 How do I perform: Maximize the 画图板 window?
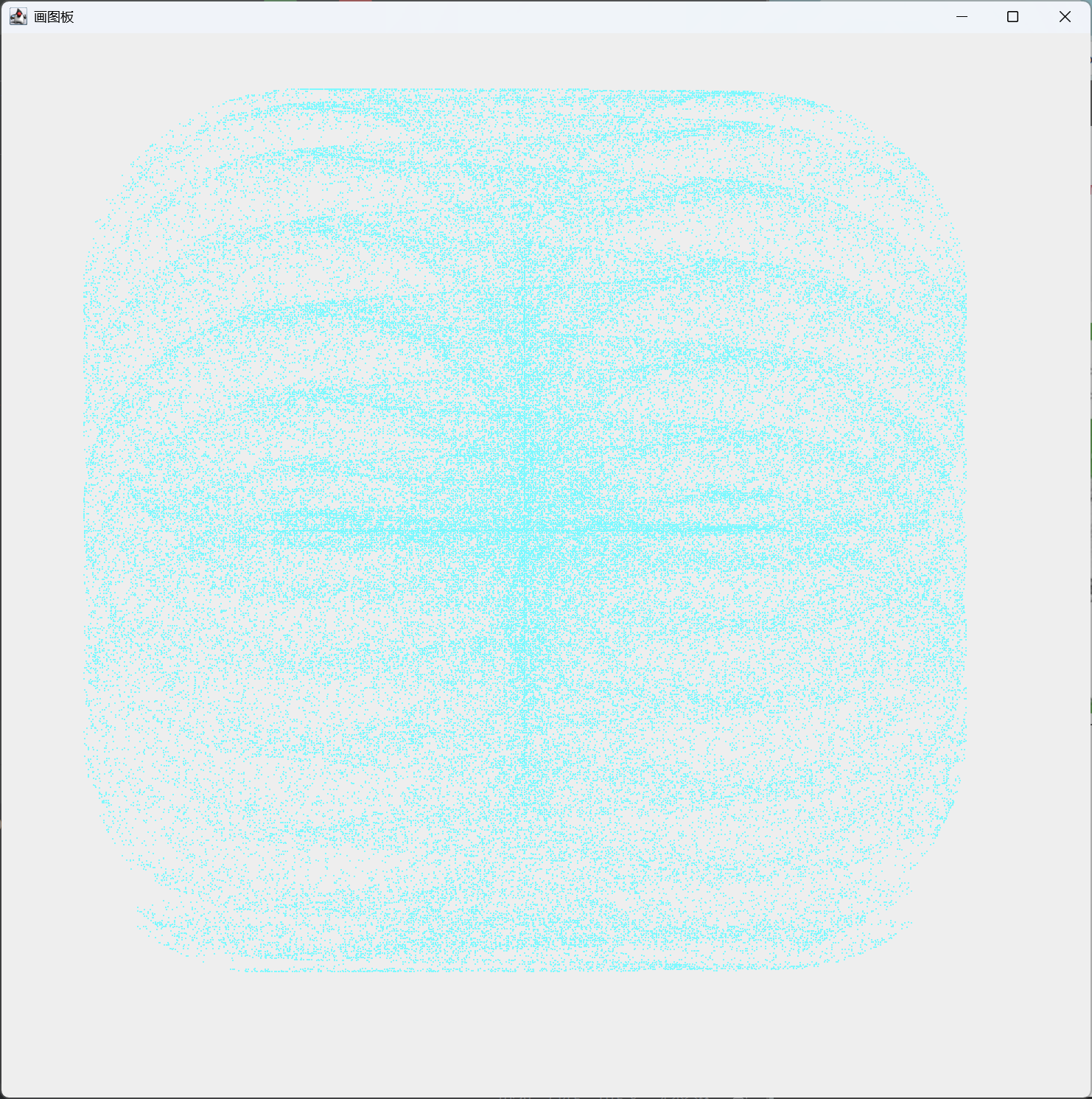pyautogui.click(x=1012, y=16)
